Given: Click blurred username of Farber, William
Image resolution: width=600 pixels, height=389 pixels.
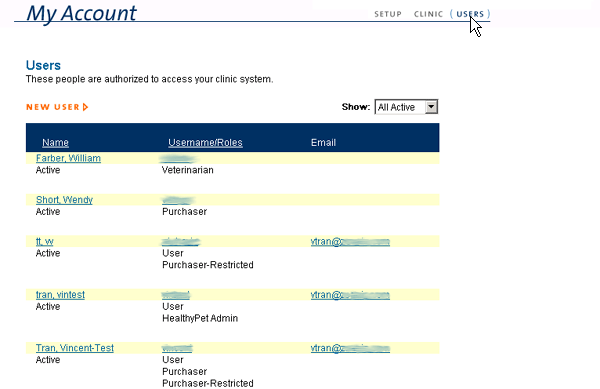Looking at the screenshot, I should point(178,158).
